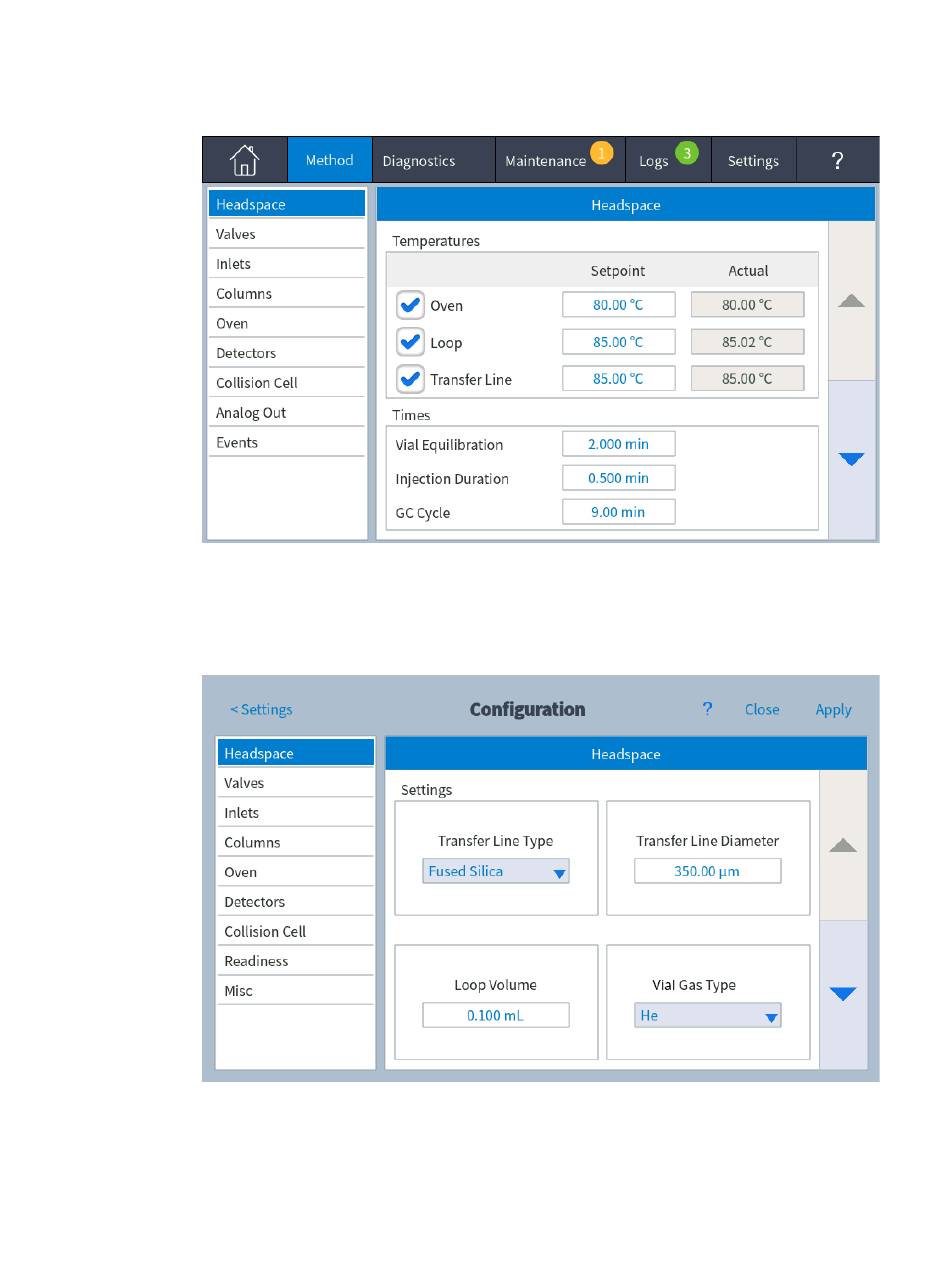The height and width of the screenshot is (1267, 950).
Task: Edit the Vial Equilibration time field
Action: coord(618,444)
